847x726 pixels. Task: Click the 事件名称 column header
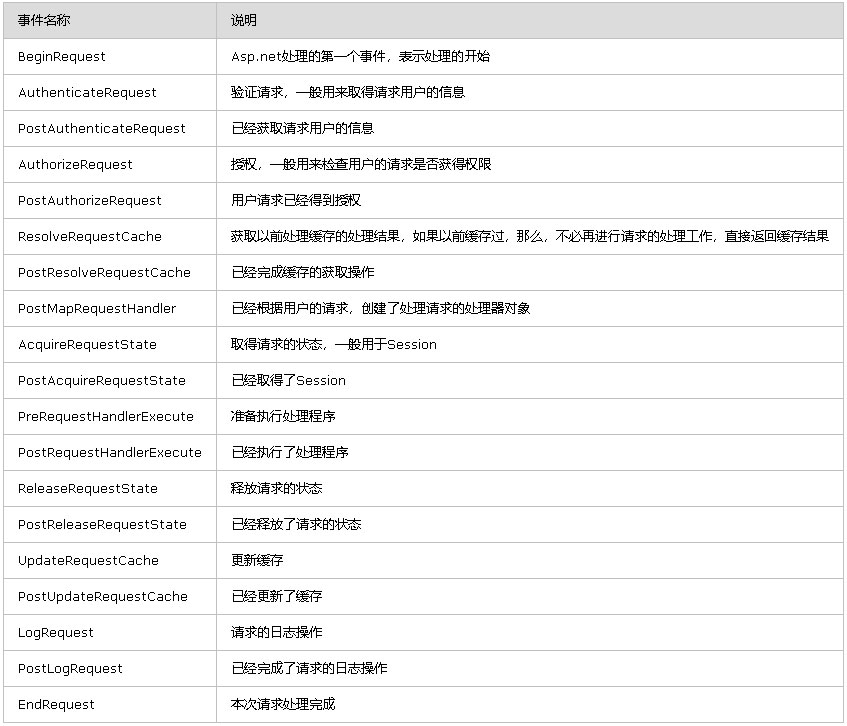point(44,21)
